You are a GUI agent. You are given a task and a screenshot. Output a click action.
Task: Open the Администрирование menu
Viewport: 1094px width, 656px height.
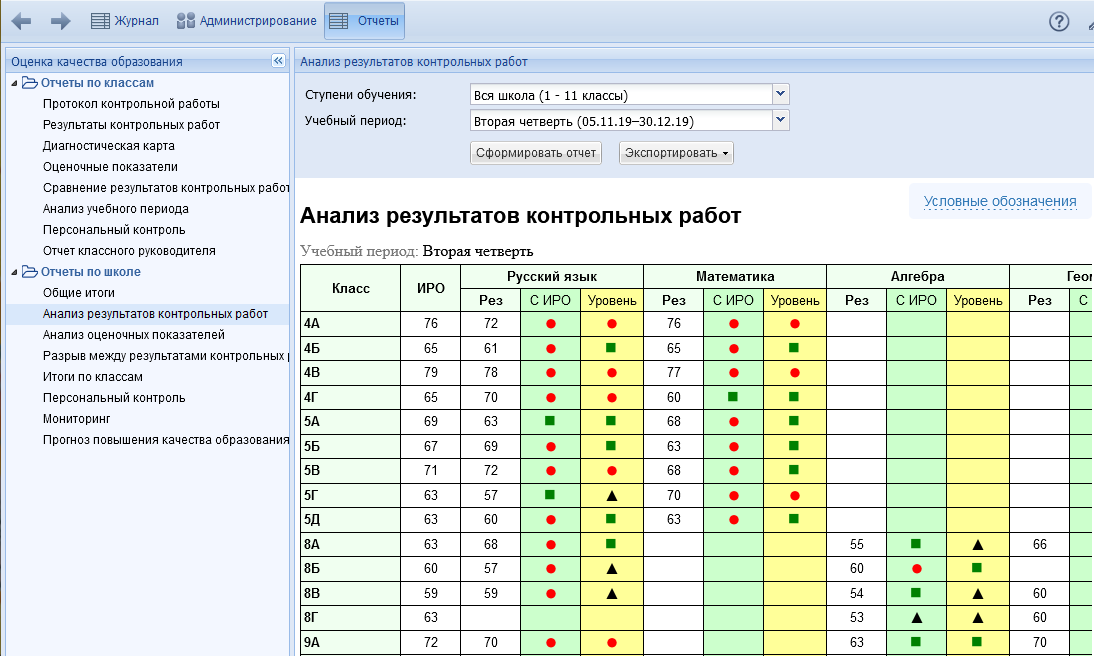pyautogui.click(x=246, y=21)
